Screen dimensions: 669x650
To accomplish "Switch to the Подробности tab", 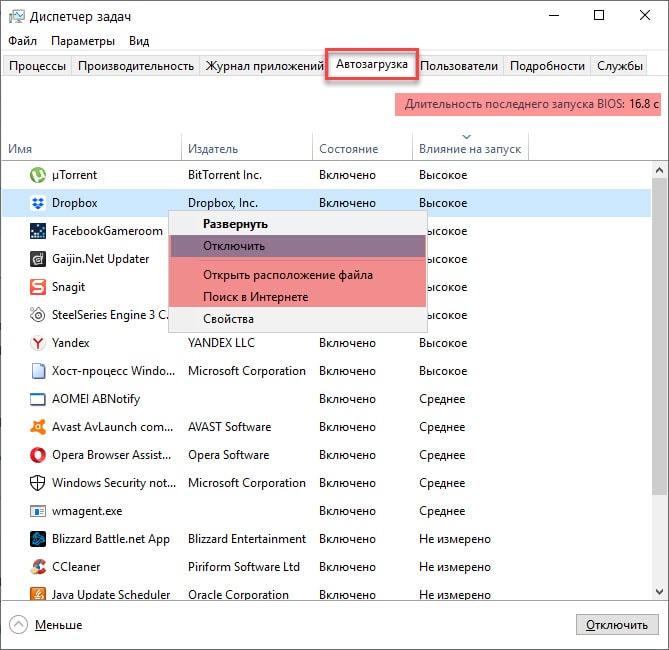I will coord(547,66).
